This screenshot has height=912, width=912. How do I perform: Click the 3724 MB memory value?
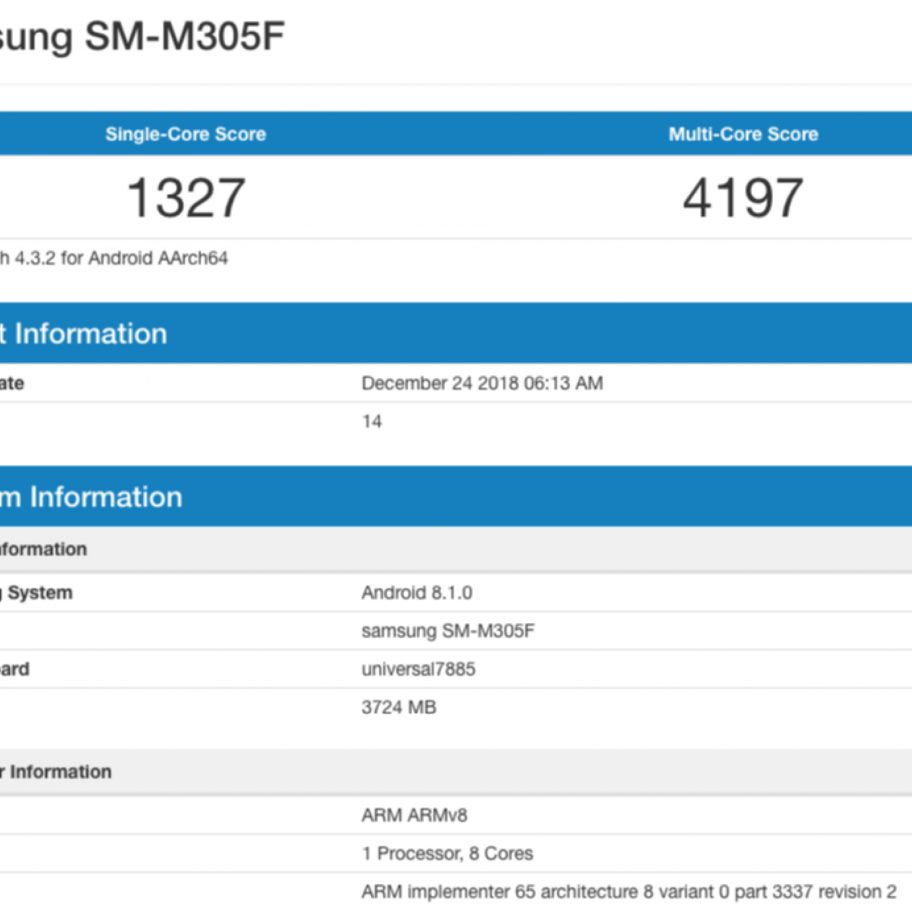(x=399, y=707)
